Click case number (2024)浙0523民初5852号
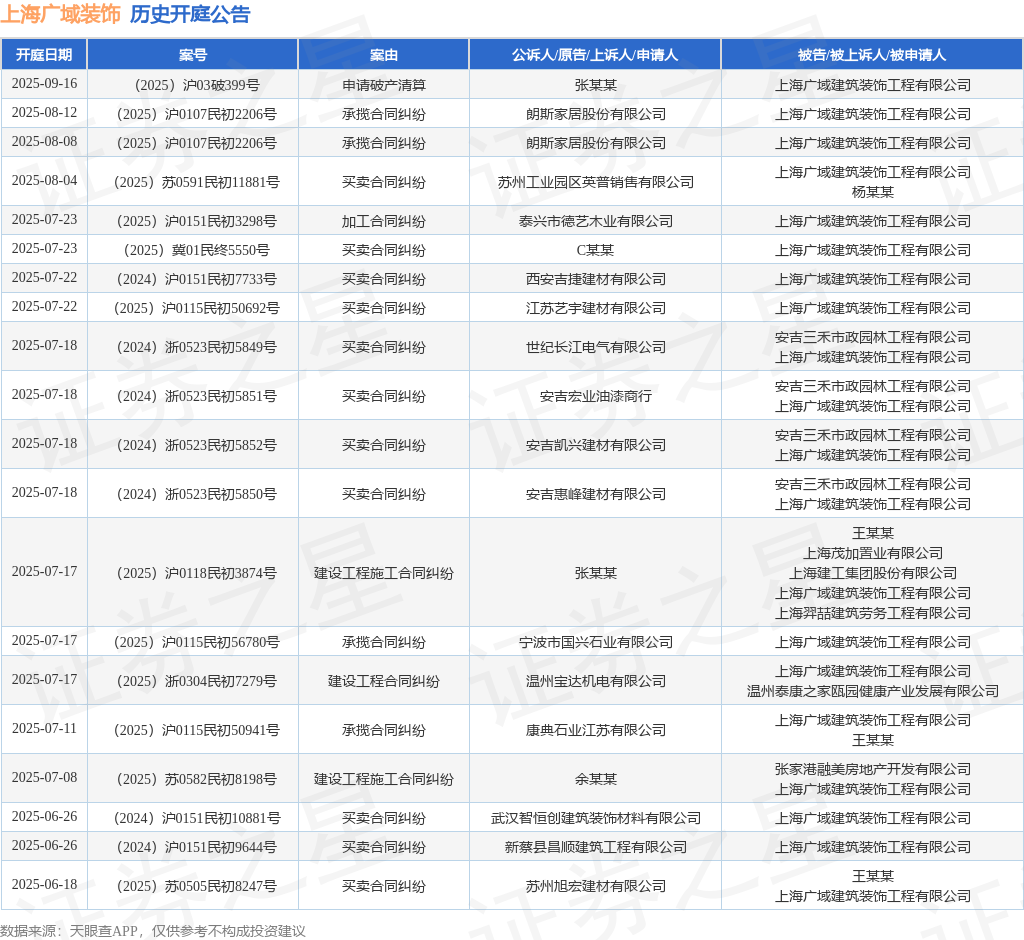 click(197, 445)
